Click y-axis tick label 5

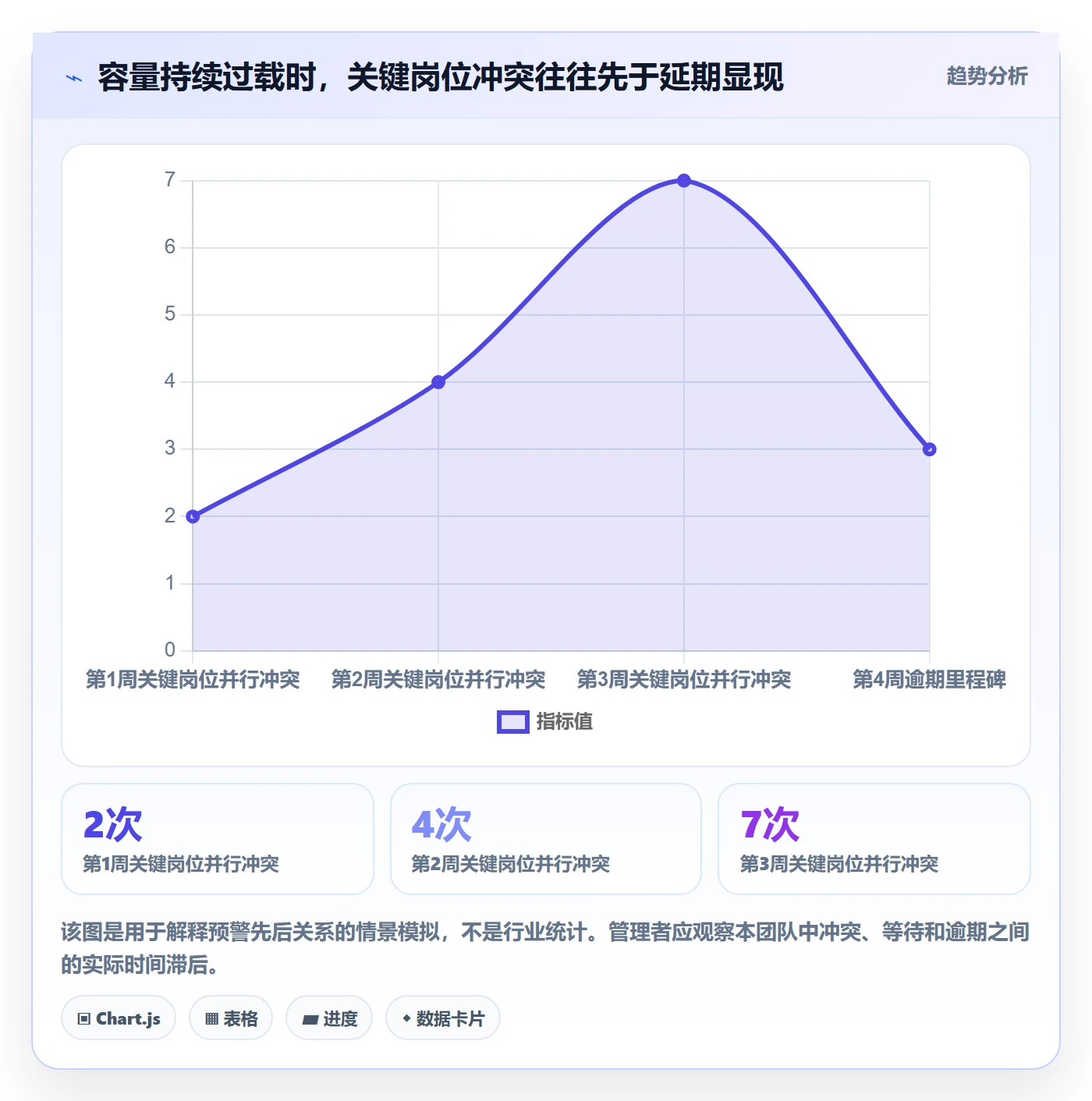click(x=170, y=314)
